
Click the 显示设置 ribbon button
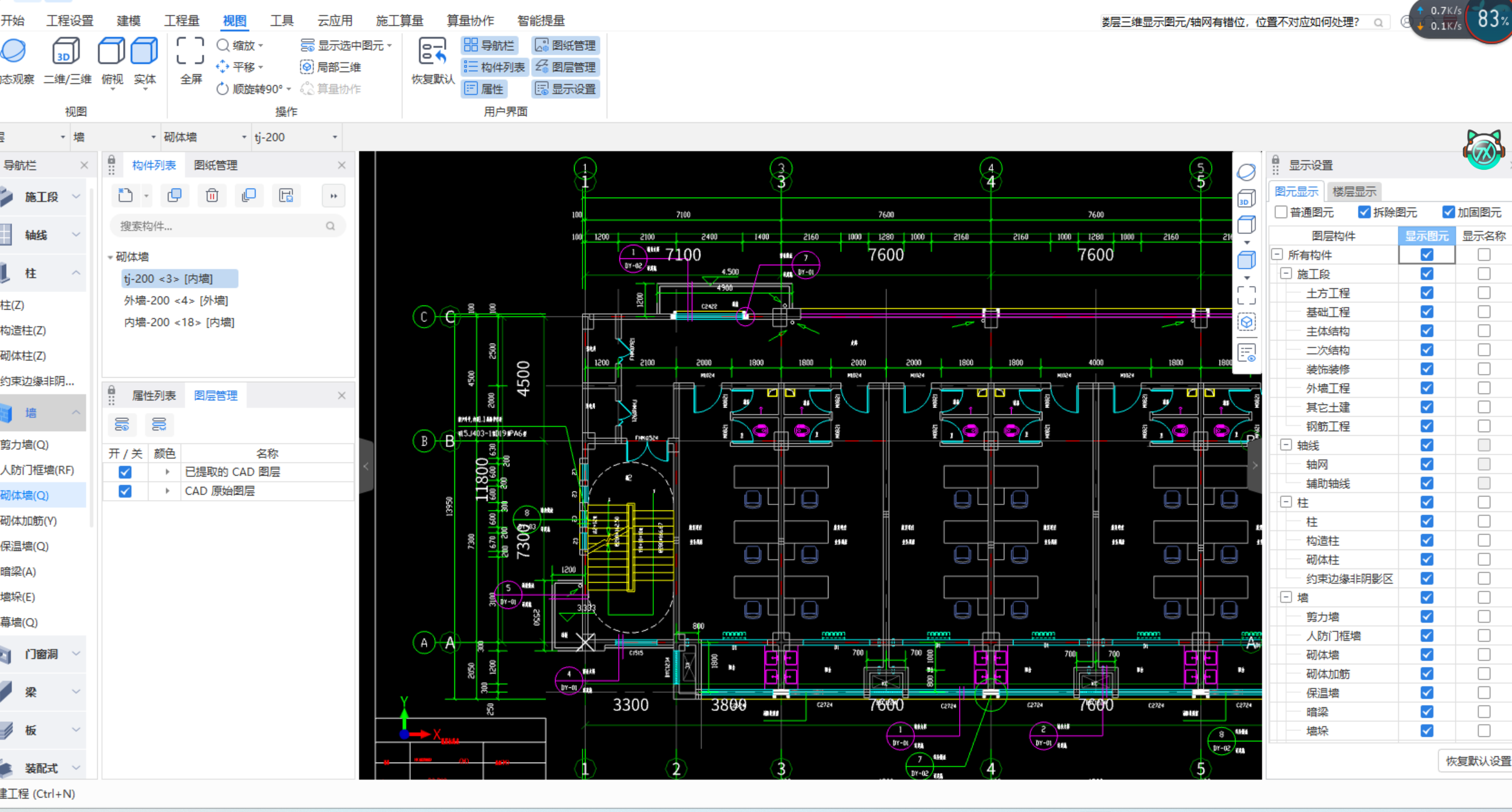pyautogui.click(x=566, y=89)
